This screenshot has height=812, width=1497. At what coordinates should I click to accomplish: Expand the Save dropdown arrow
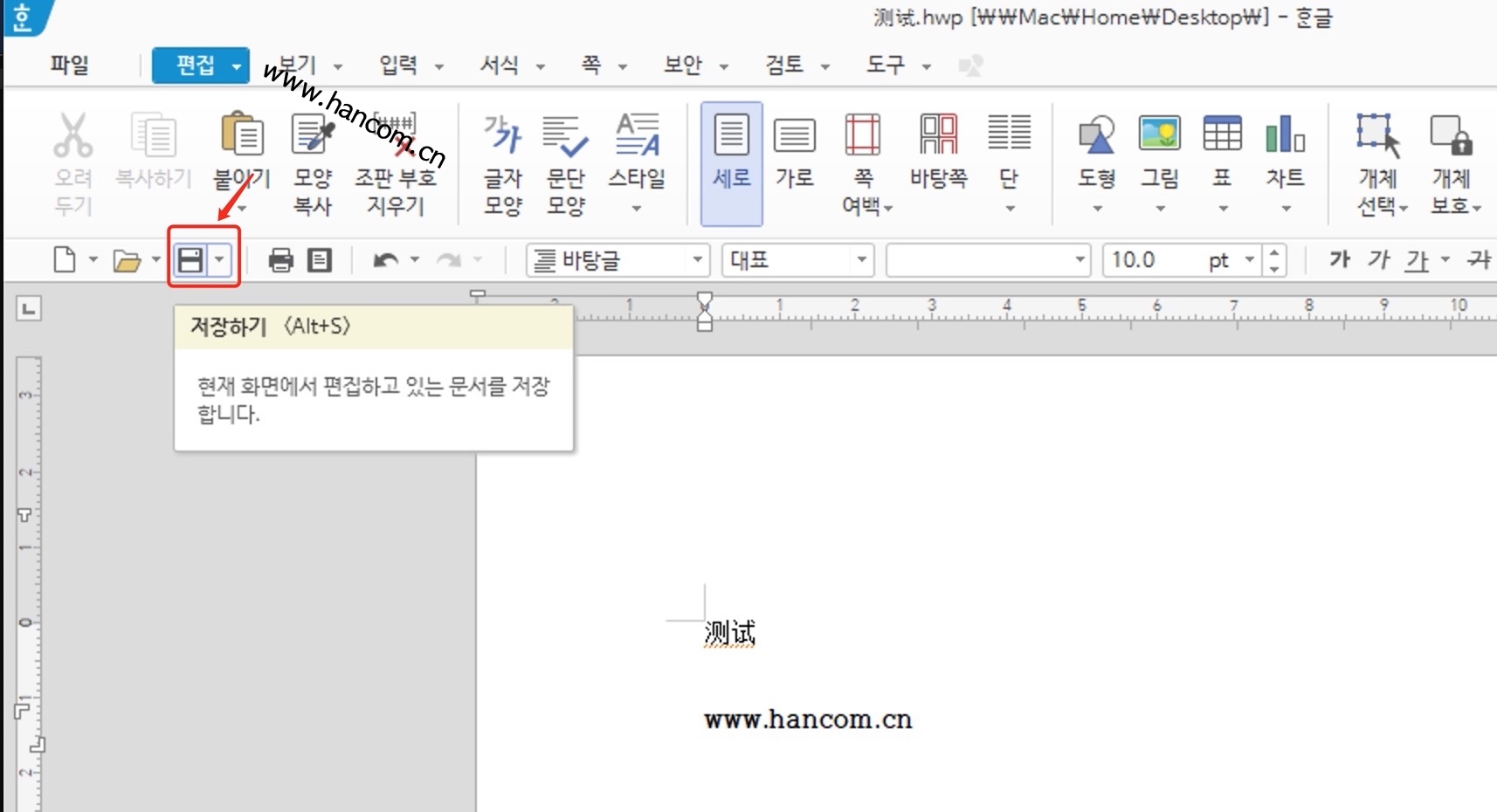[220, 260]
